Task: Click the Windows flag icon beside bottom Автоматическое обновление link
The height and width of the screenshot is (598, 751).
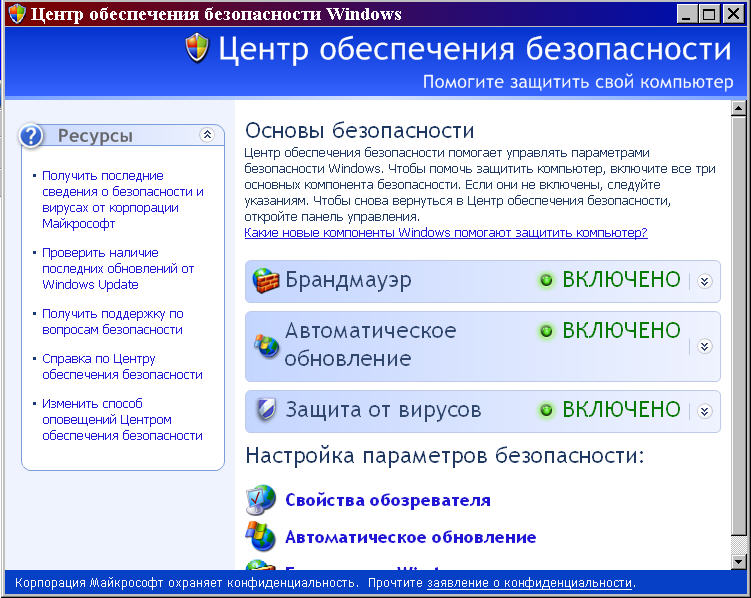Action: click(261, 537)
